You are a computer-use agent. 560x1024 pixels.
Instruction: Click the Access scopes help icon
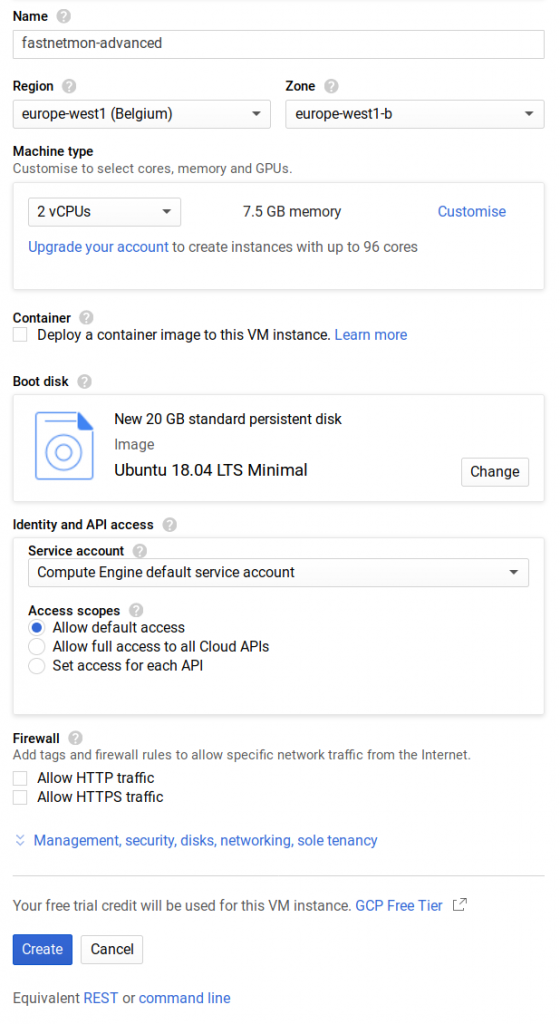(x=136, y=611)
